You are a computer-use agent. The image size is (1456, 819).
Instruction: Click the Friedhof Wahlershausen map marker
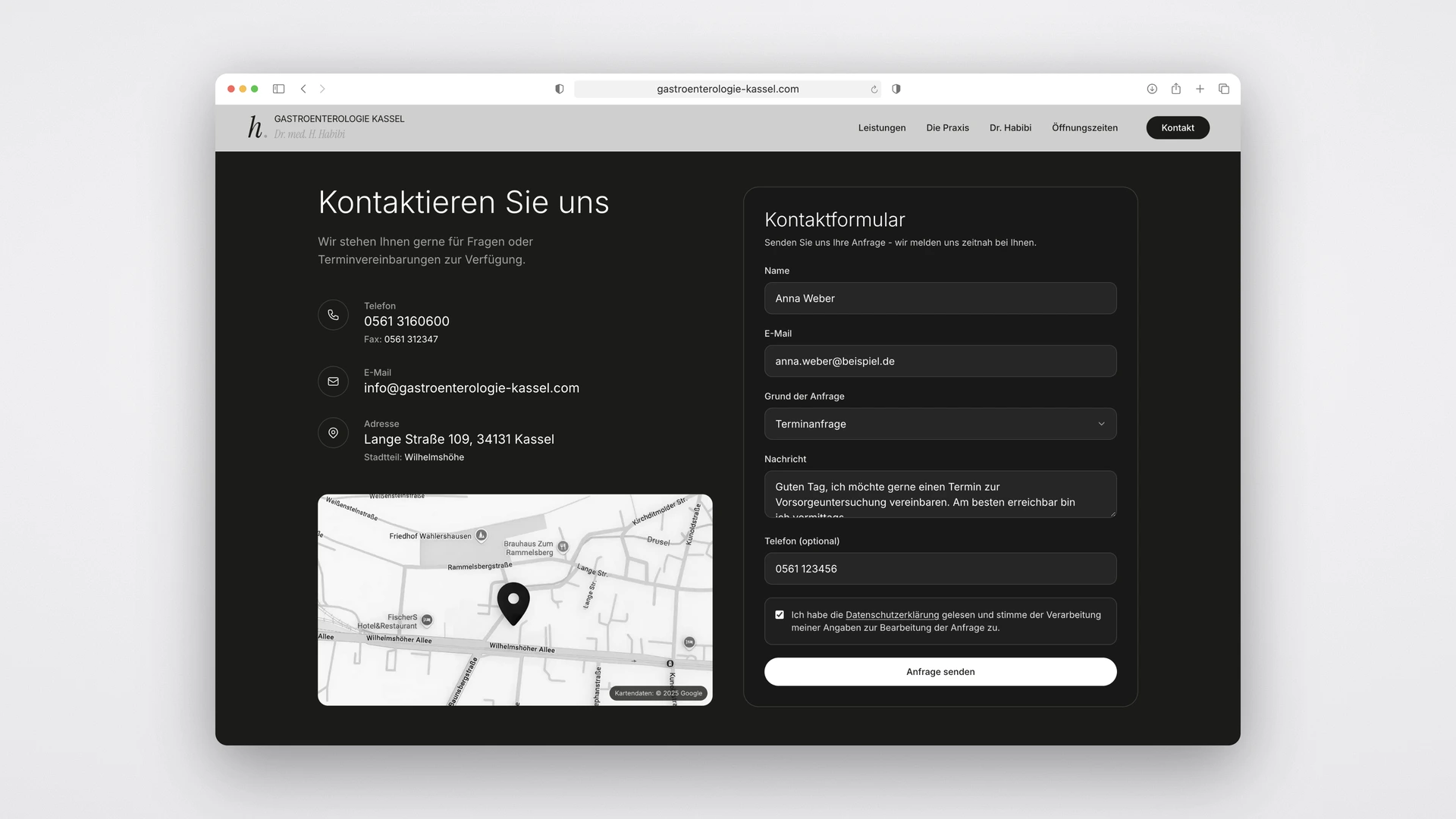(x=481, y=535)
